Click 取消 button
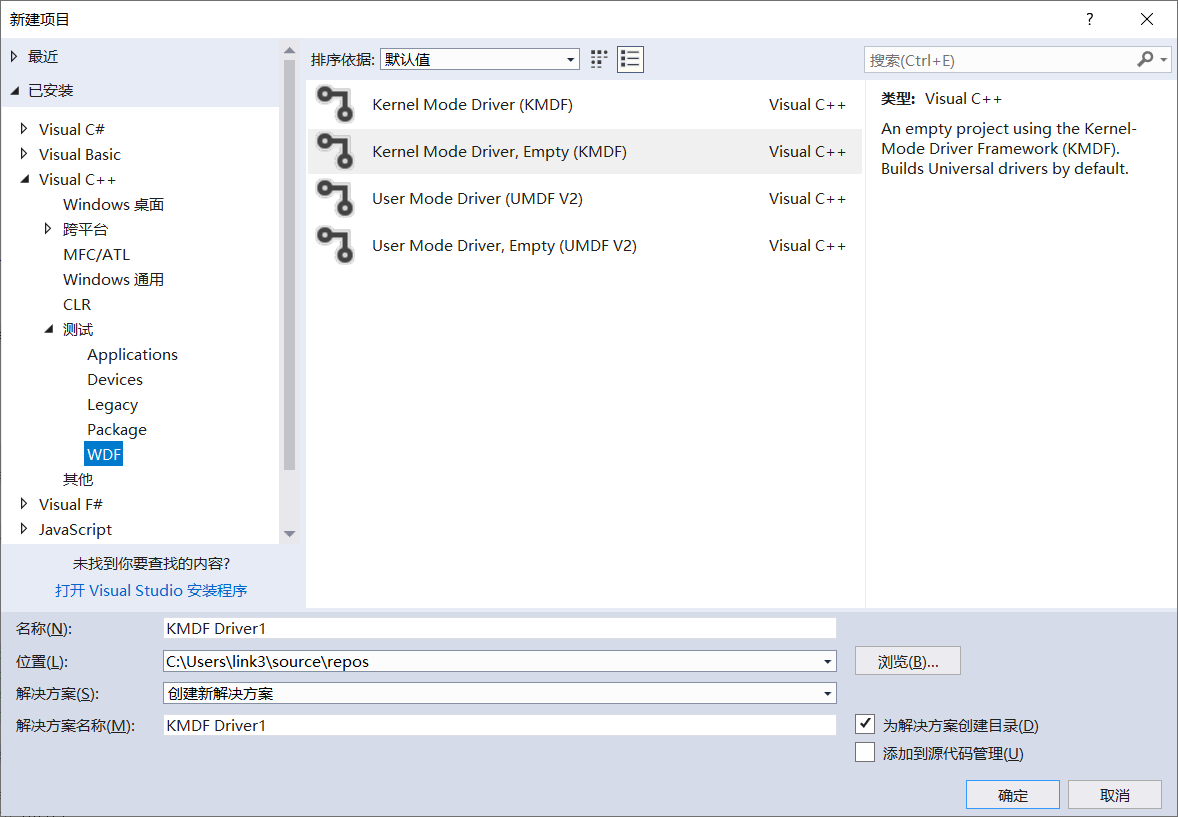 pyautogui.click(x=1115, y=794)
